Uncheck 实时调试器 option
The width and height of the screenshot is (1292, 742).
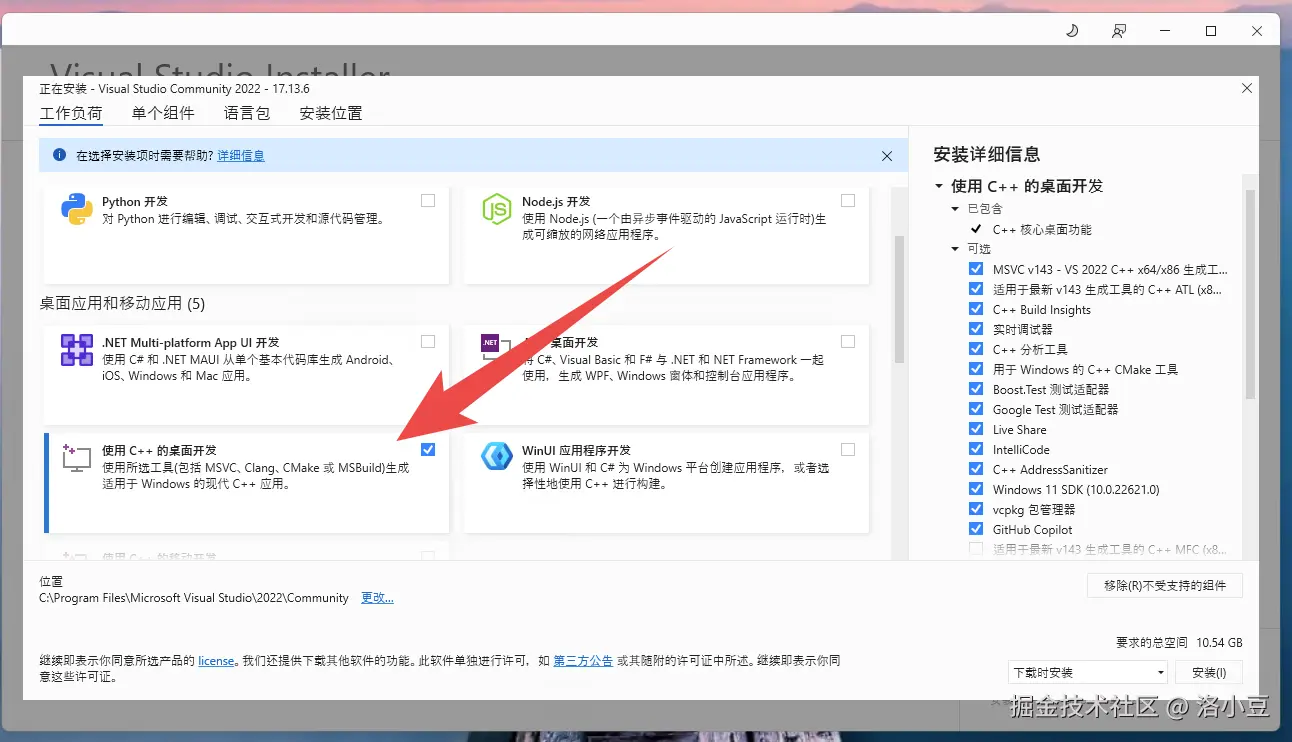[x=976, y=329]
